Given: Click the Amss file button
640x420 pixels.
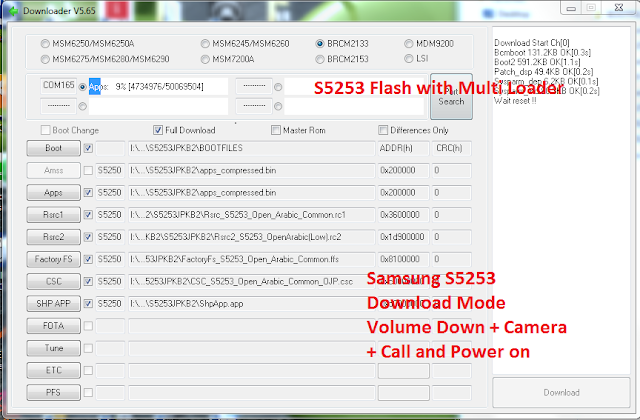Looking at the screenshot, I should [x=53, y=171].
